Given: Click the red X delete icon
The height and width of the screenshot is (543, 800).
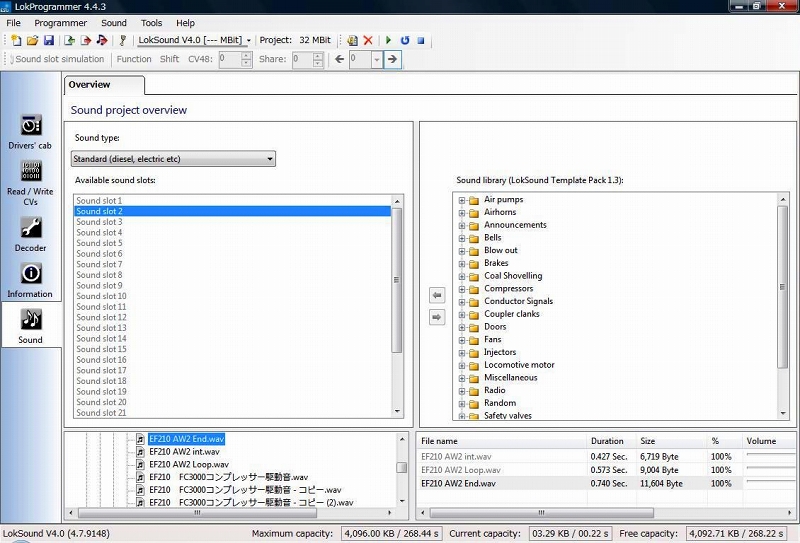Looking at the screenshot, I should (x=368, y=40).
